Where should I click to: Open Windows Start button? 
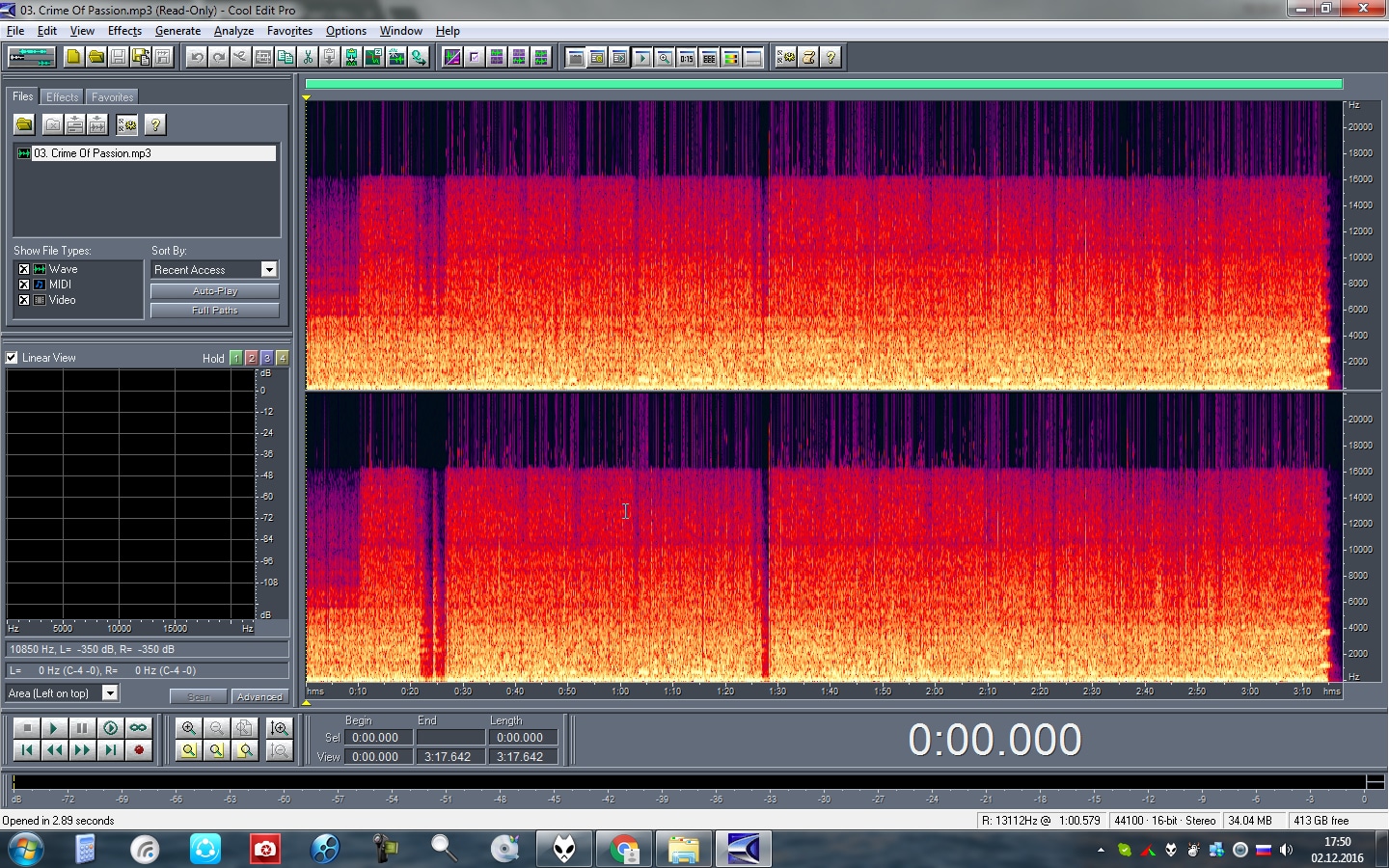(25, 850)
